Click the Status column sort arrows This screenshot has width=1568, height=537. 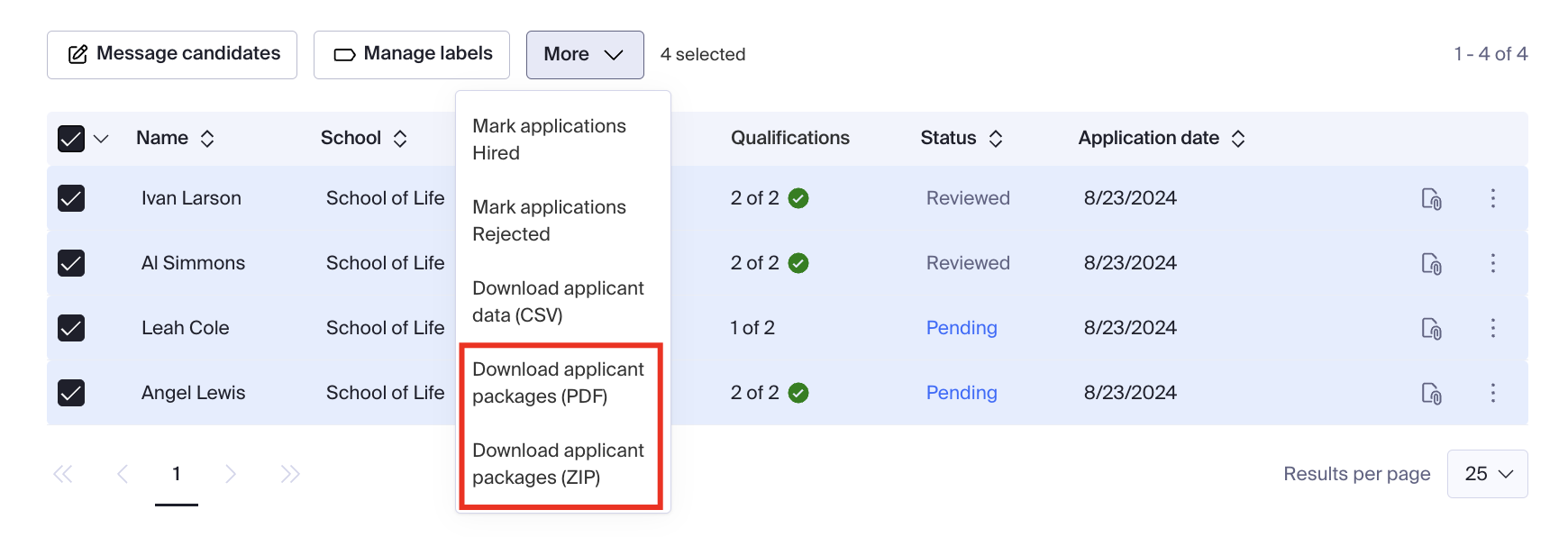996,139
